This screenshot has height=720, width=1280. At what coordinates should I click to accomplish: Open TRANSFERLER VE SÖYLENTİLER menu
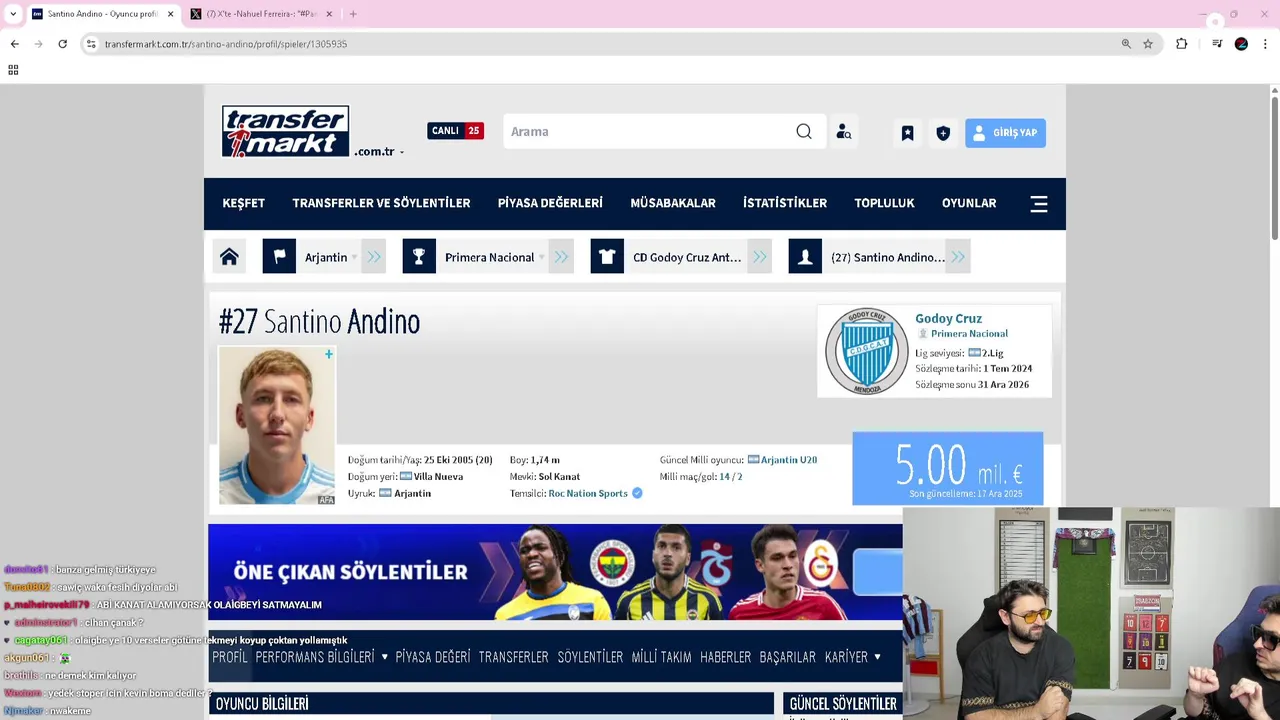[381, 203]
